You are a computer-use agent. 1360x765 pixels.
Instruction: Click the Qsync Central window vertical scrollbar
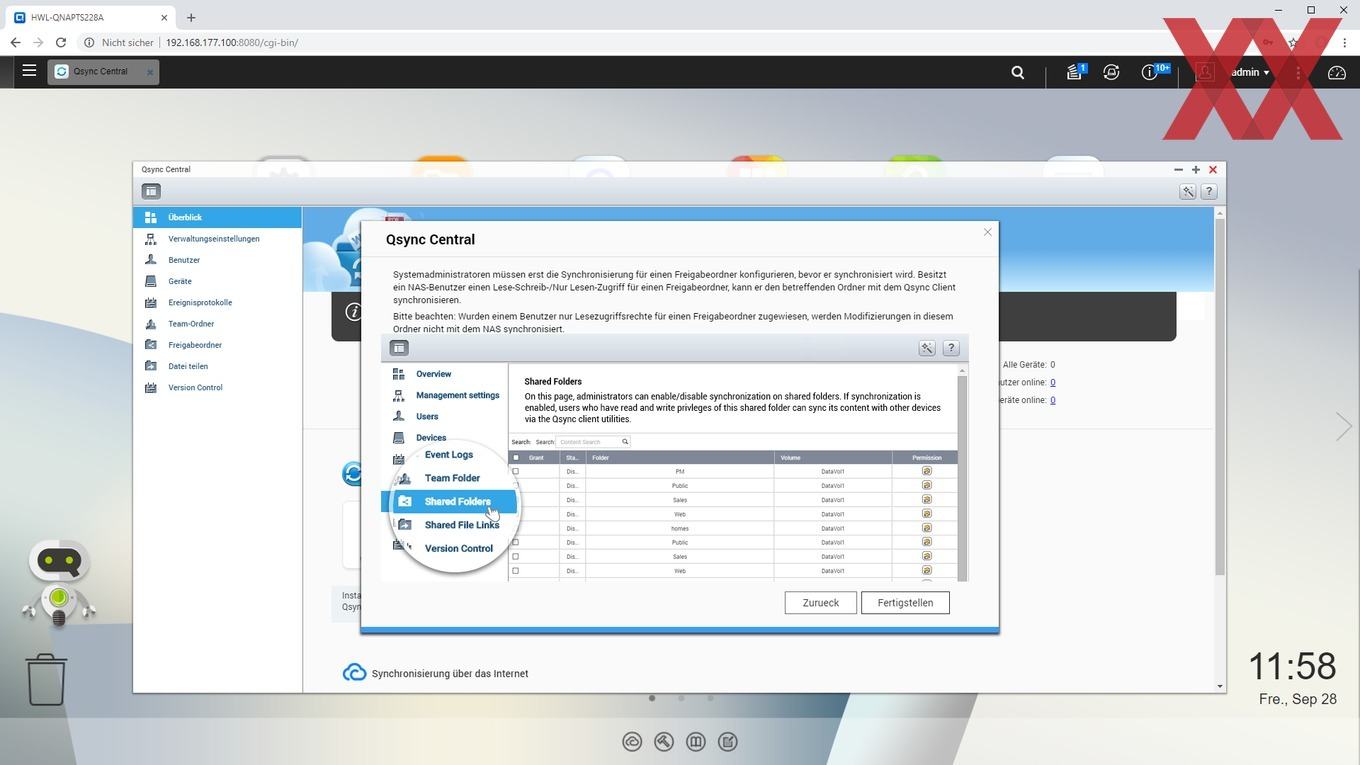(x=1220, y=395)
